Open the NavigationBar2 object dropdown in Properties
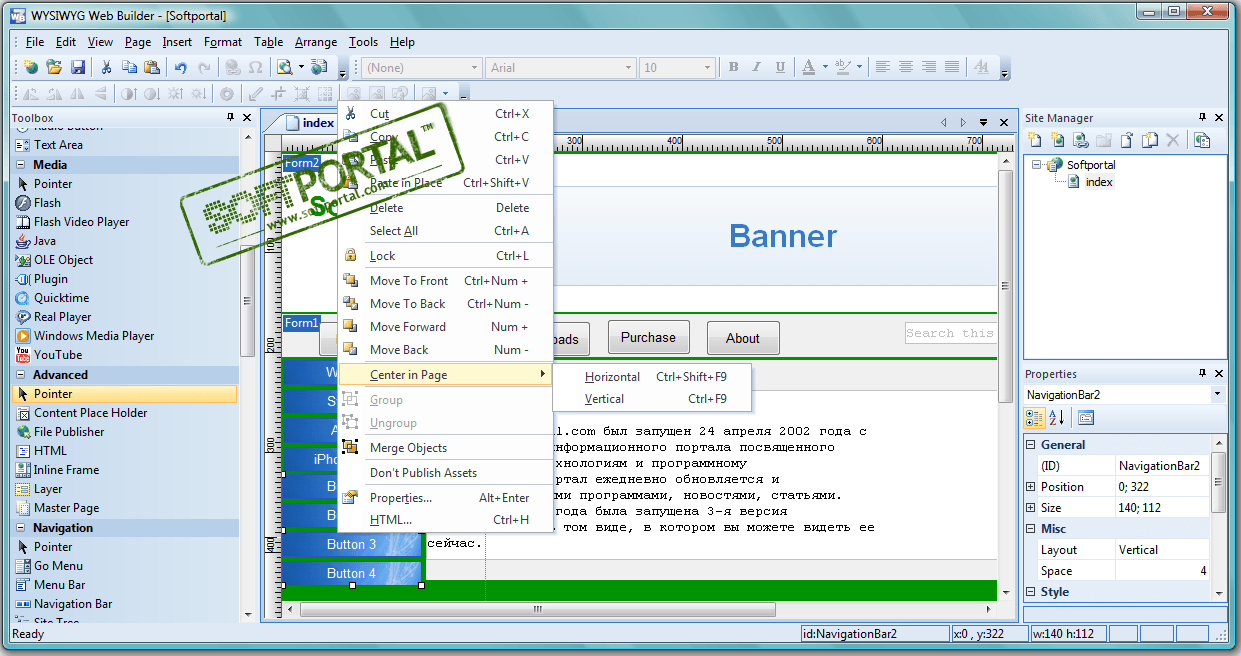Image resolution: width=1241 pixels, height=656 pixels. click(1217, 394)
